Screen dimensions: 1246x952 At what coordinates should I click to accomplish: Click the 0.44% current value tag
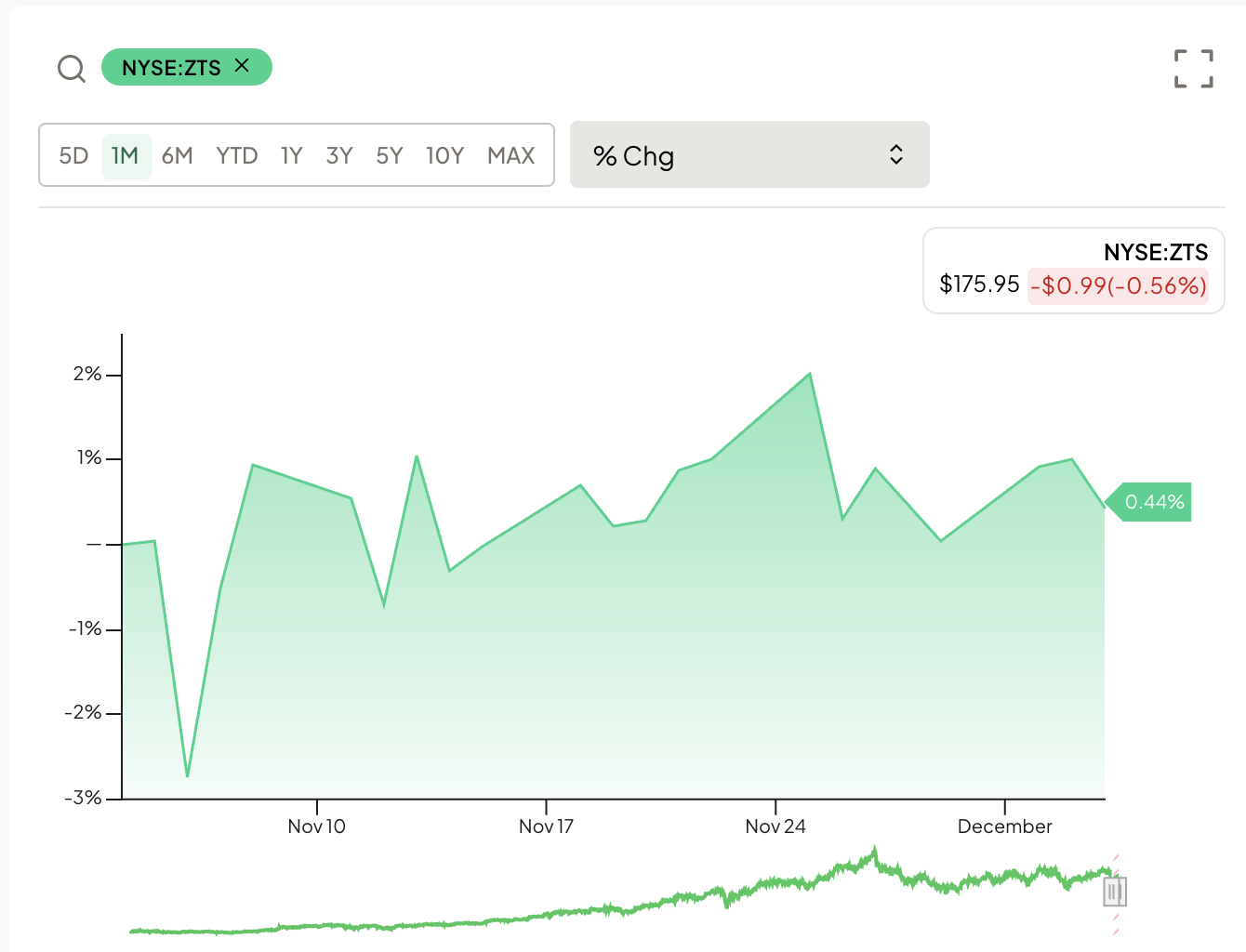click(x=1149, y=502)
